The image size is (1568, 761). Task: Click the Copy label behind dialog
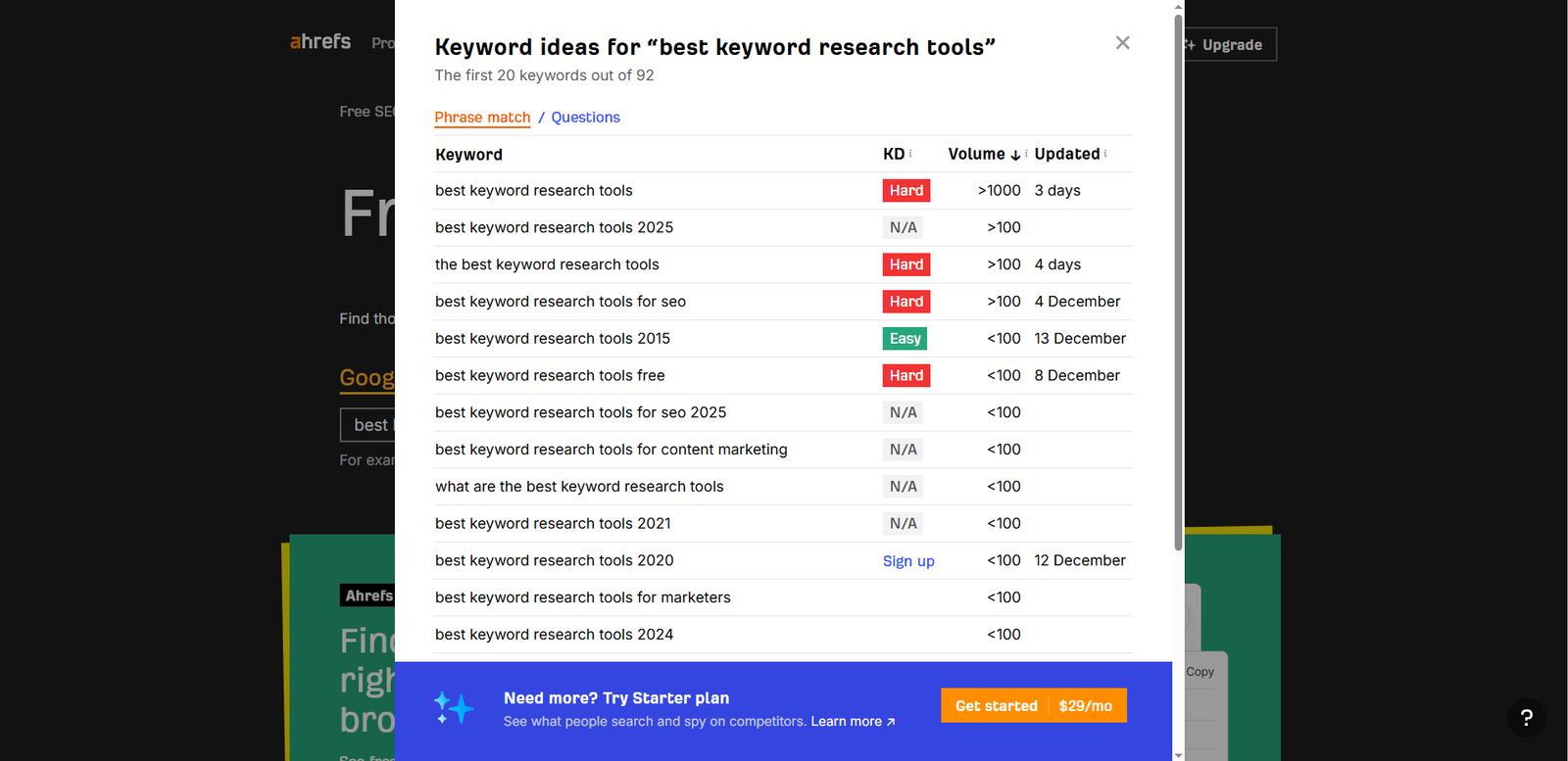1200,672
